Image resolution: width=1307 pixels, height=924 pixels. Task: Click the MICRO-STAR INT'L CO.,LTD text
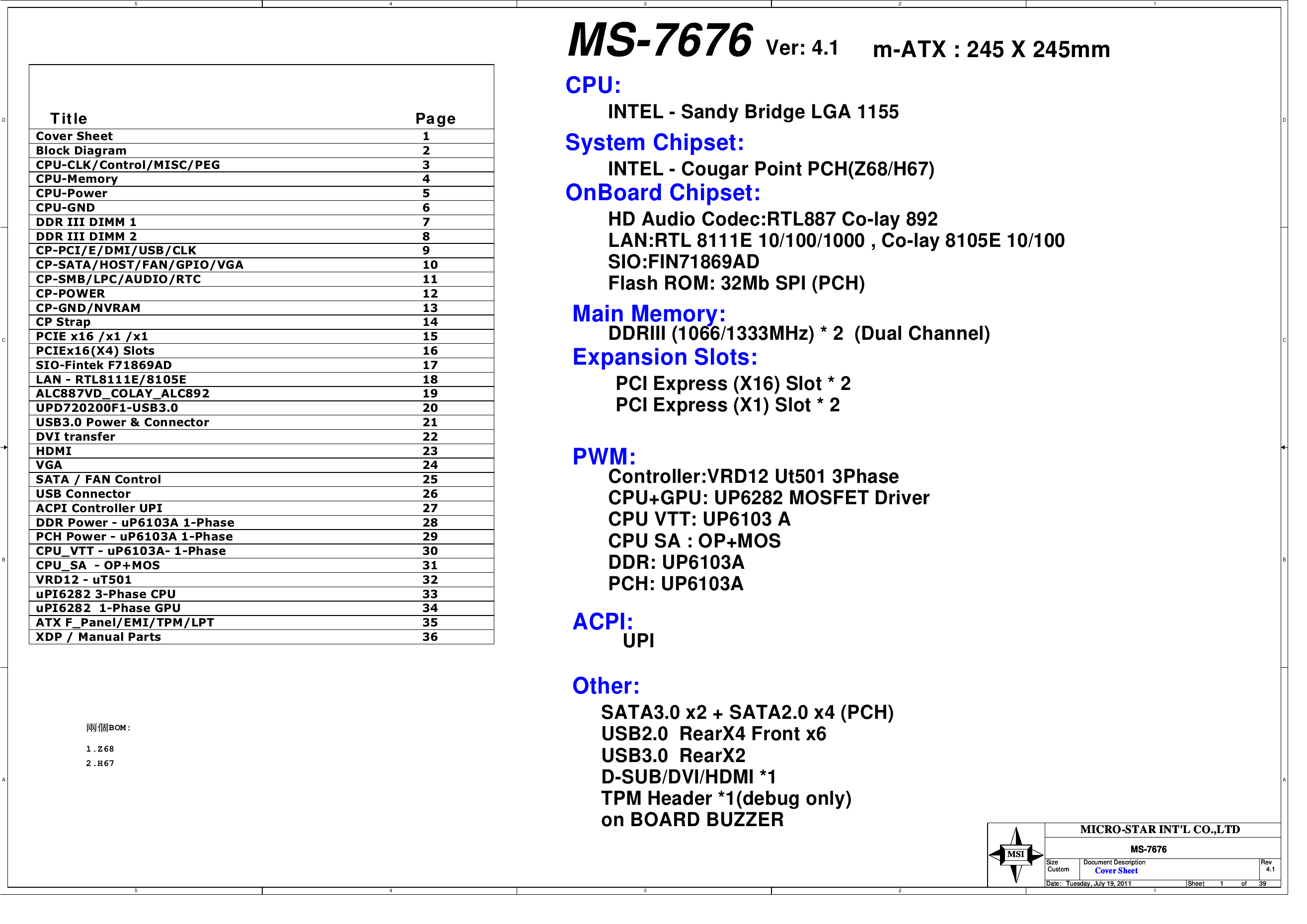pyautogui.click(x=1159, y=830)
